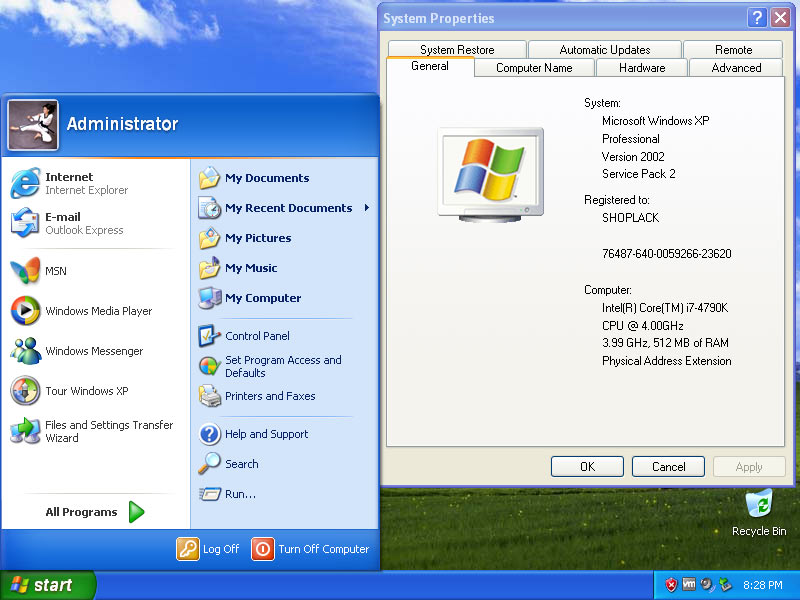Click the Administrator user name in Start menu
Screen dimensions: 800x600
point(122,124)
